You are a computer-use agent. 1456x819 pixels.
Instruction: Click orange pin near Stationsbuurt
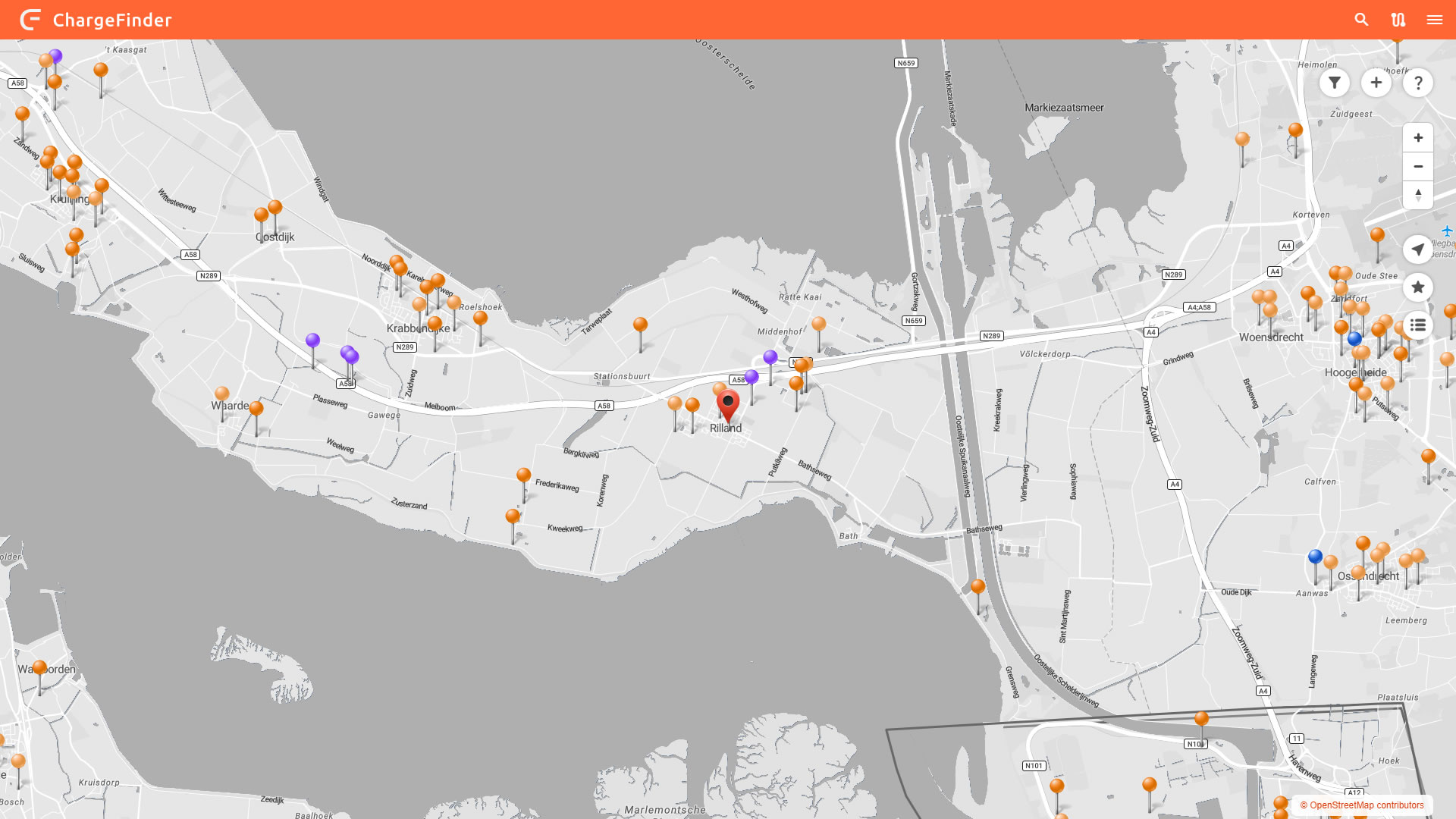640,325
